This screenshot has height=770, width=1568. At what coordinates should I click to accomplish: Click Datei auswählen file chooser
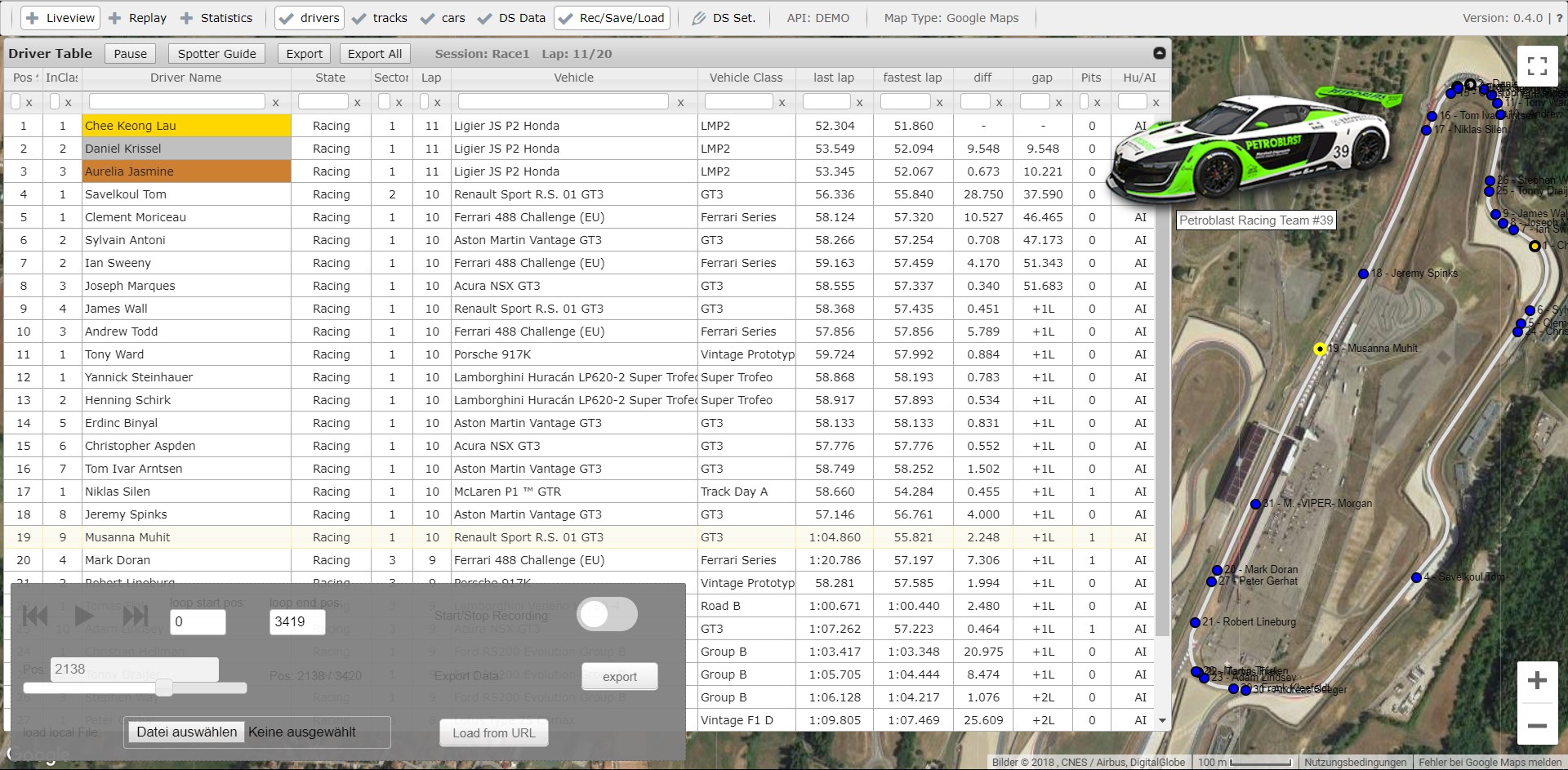(x=187, y=732)
